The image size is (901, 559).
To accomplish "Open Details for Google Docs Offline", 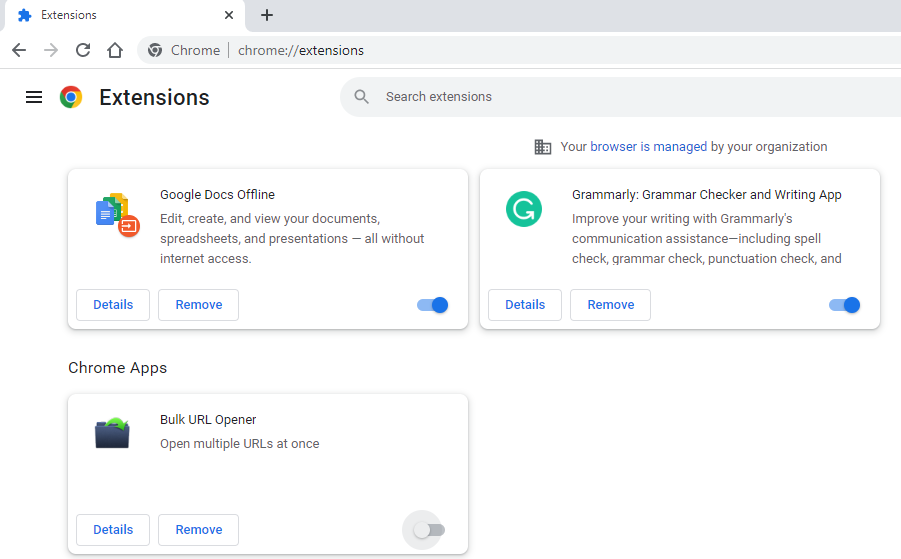I will 113,304.
